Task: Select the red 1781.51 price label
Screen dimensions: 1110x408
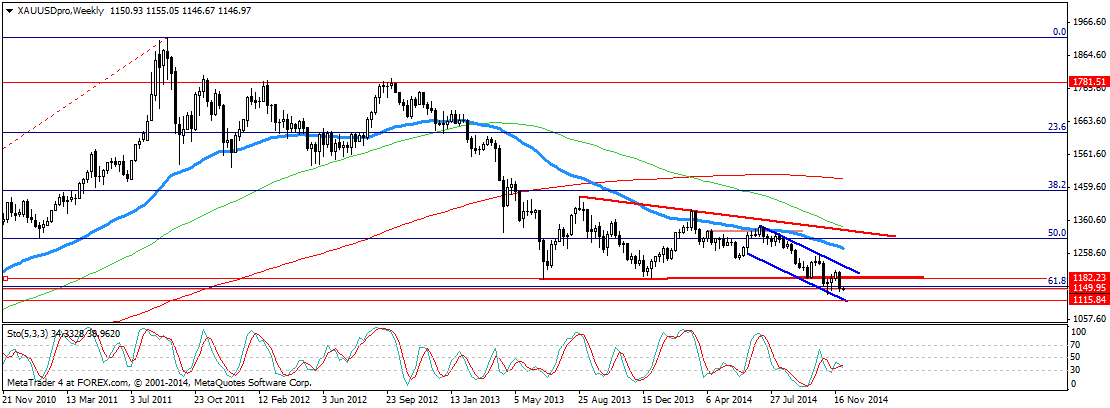Action: coord(1087,82)
